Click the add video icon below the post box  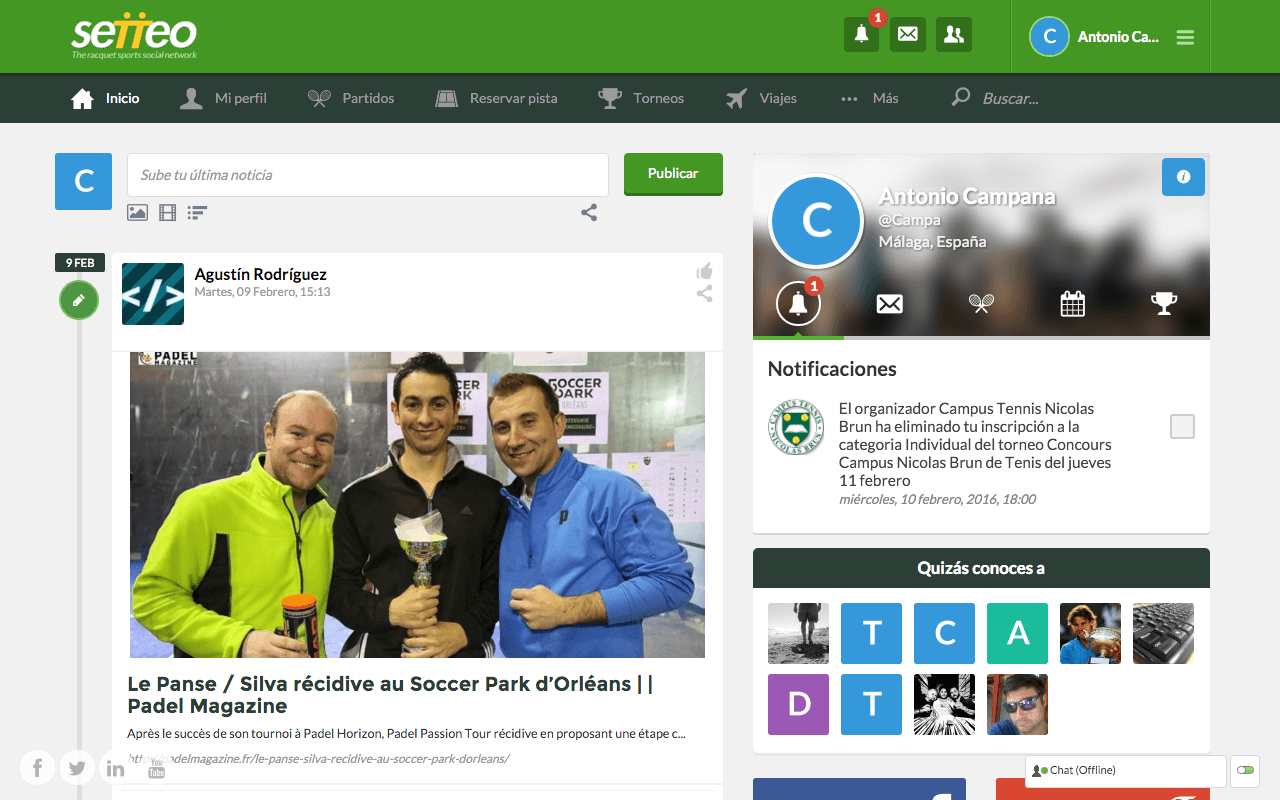167,212
